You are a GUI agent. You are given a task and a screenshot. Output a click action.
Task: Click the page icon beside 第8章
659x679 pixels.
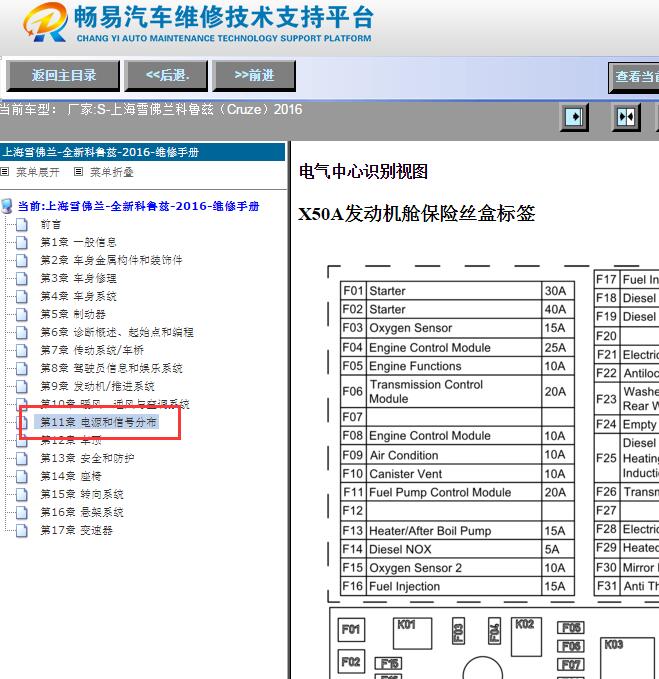(x=22, y=368)
